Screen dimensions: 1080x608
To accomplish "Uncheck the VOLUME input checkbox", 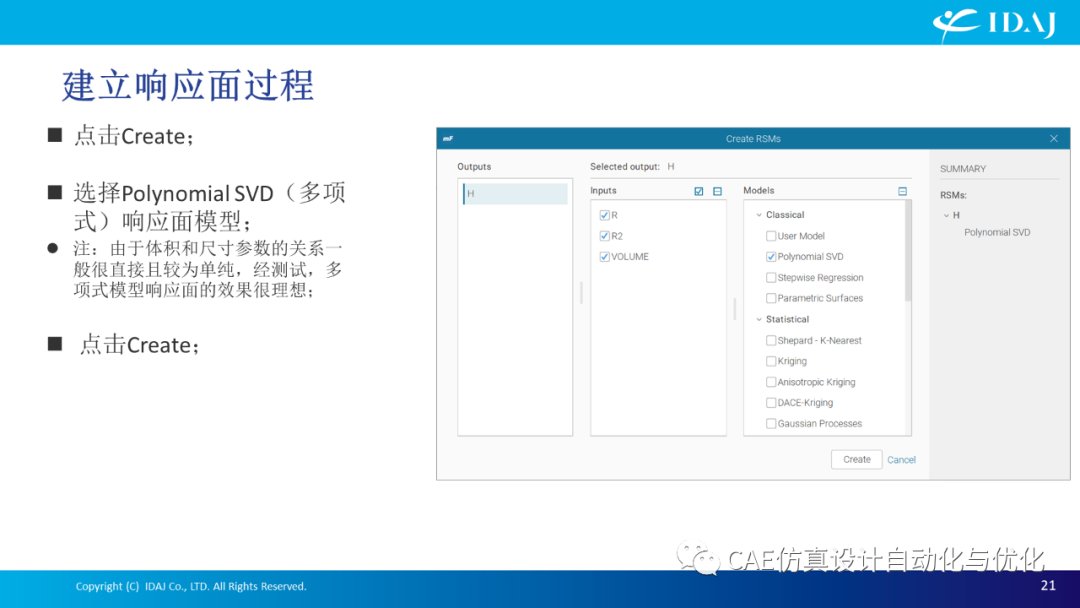I will tap(605, 256).
